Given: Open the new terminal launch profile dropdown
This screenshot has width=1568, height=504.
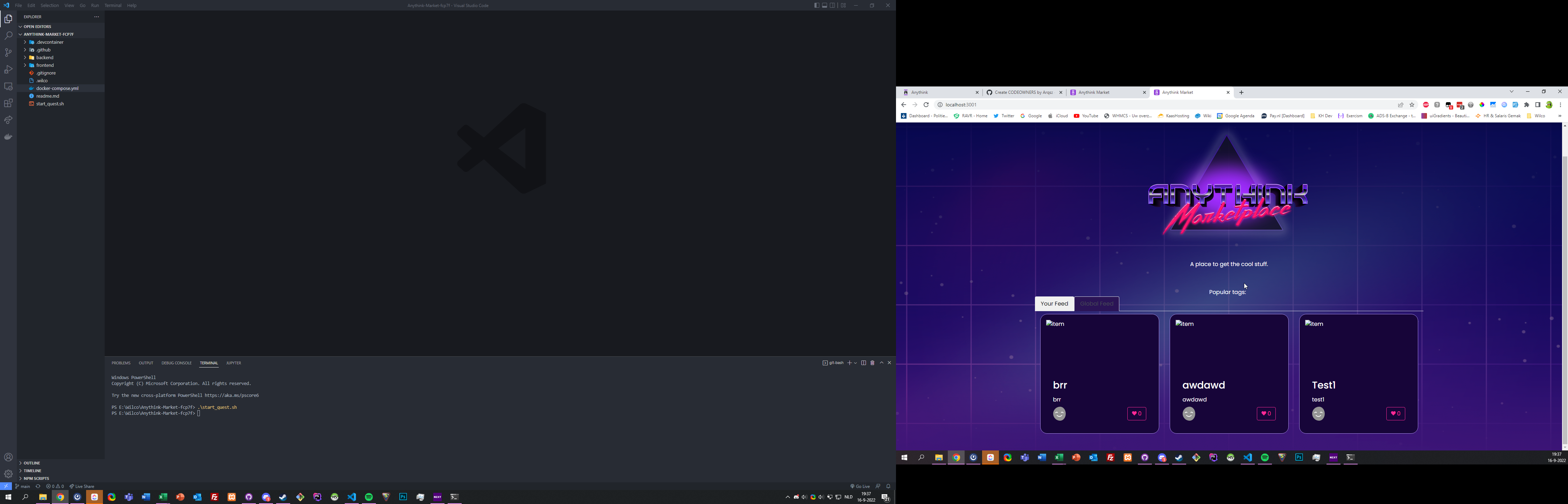Looking at the screenshot, I should 856,363.
